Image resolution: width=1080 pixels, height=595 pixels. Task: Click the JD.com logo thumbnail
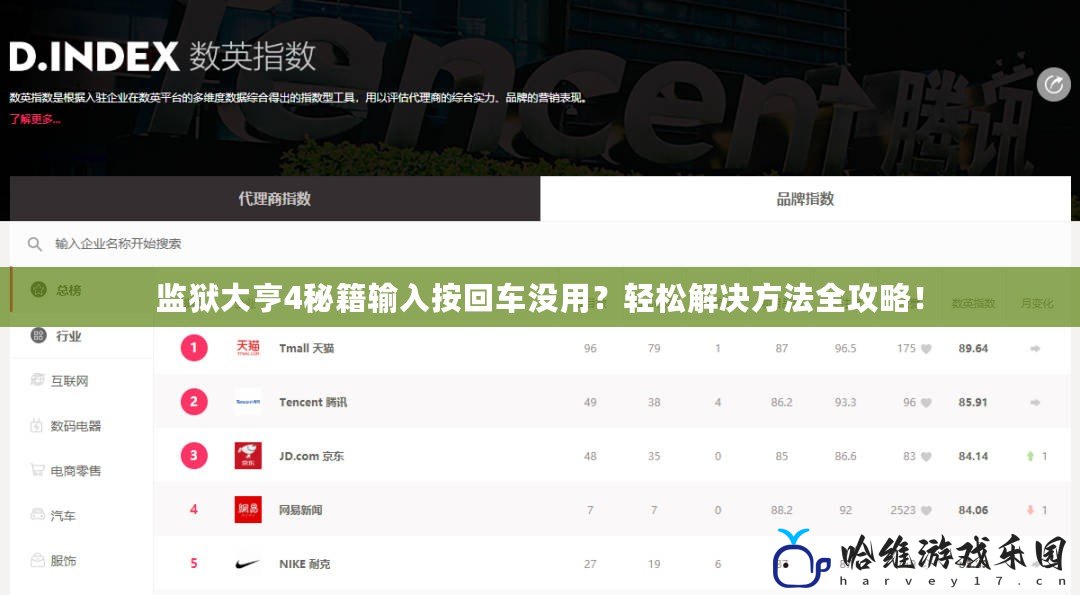tap(248, 455)
